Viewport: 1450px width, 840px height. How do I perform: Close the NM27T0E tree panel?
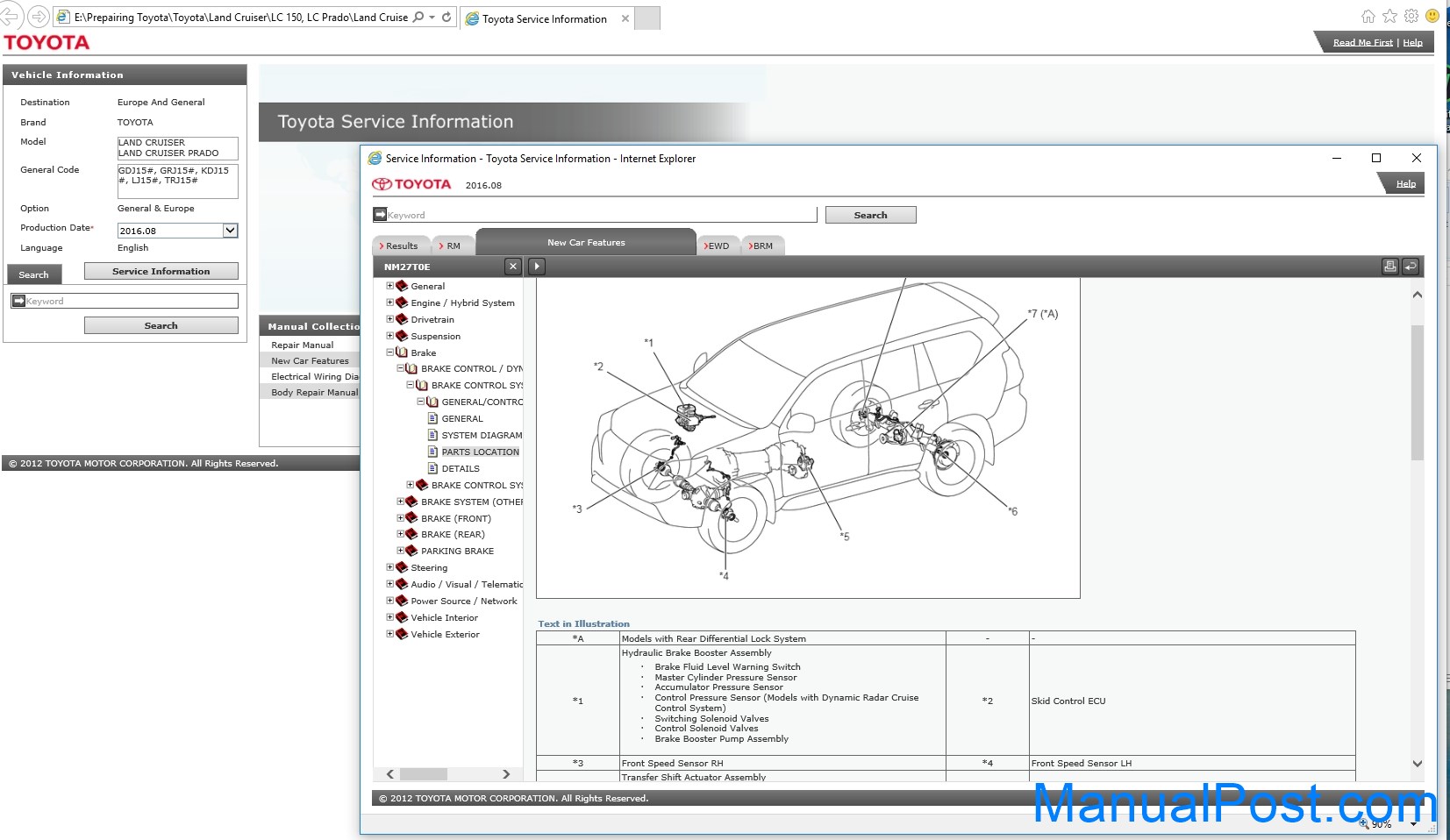point(513,267)
